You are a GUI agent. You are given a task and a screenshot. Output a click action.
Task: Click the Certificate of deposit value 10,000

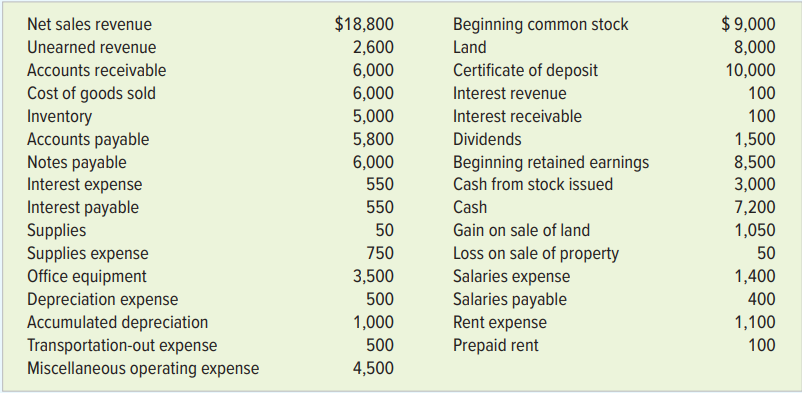[750, 71]
